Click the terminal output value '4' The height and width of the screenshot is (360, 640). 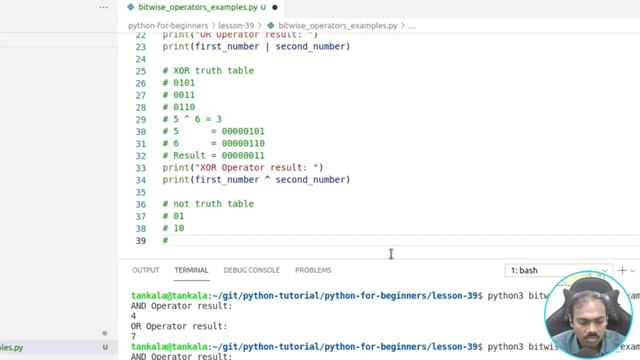coord(133,316)
